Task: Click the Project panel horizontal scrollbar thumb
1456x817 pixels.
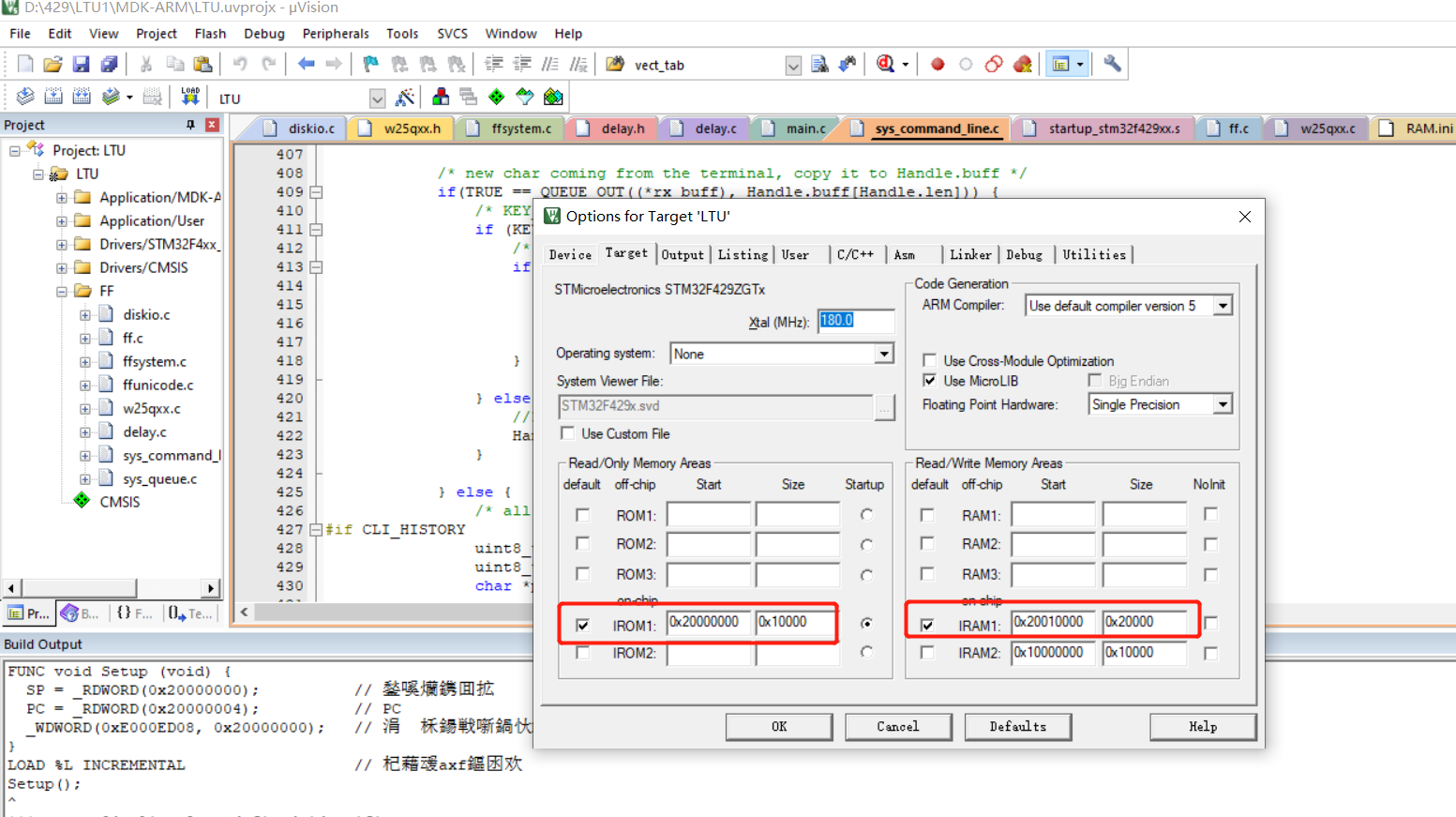Action: point(78,588)
